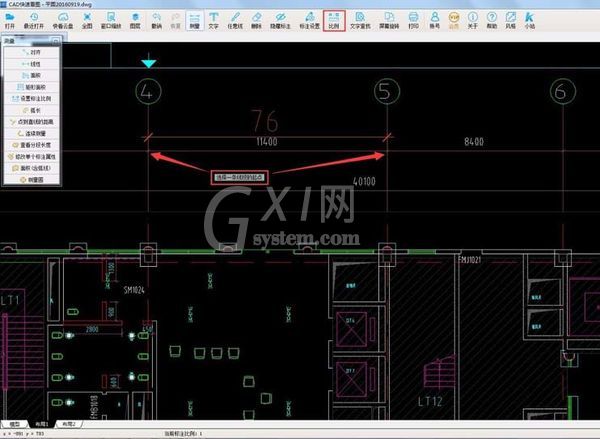
Task: Toggle the 测量 measure toolbar button
Action: pyautogui.click(x=194, y=20)
